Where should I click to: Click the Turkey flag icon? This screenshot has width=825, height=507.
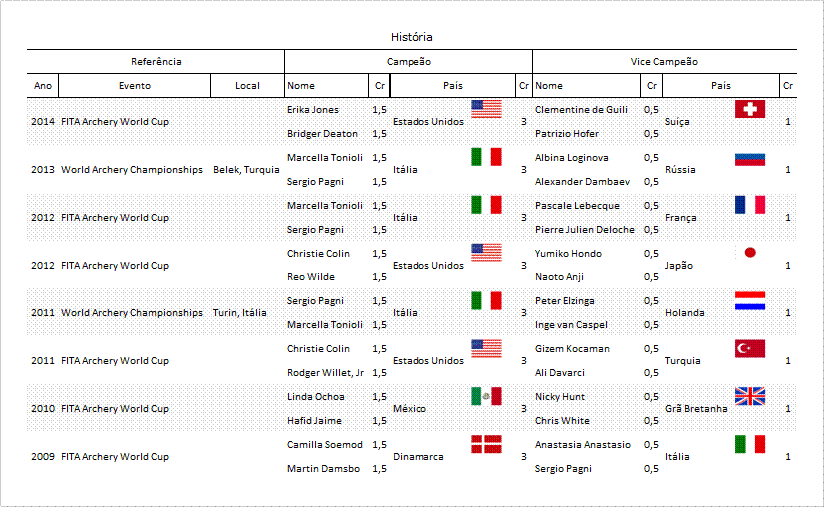(x=749, y=348)
